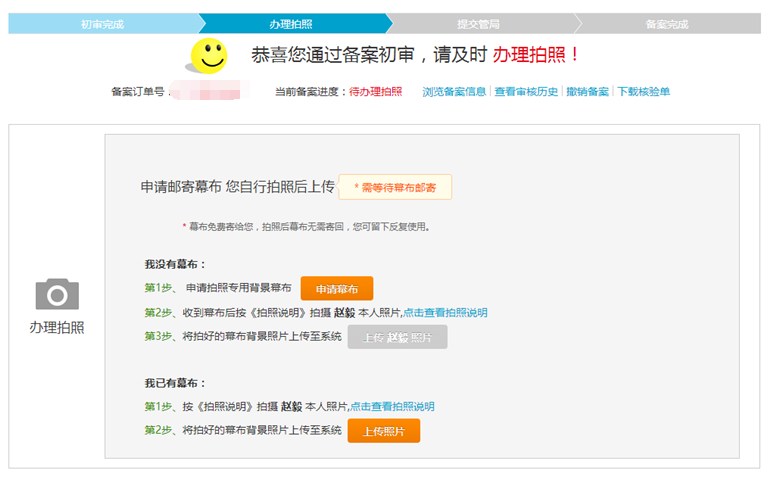
Task: Open 点击查看拍照说明 under 我已有幕布
Action: tap(392, 407)
